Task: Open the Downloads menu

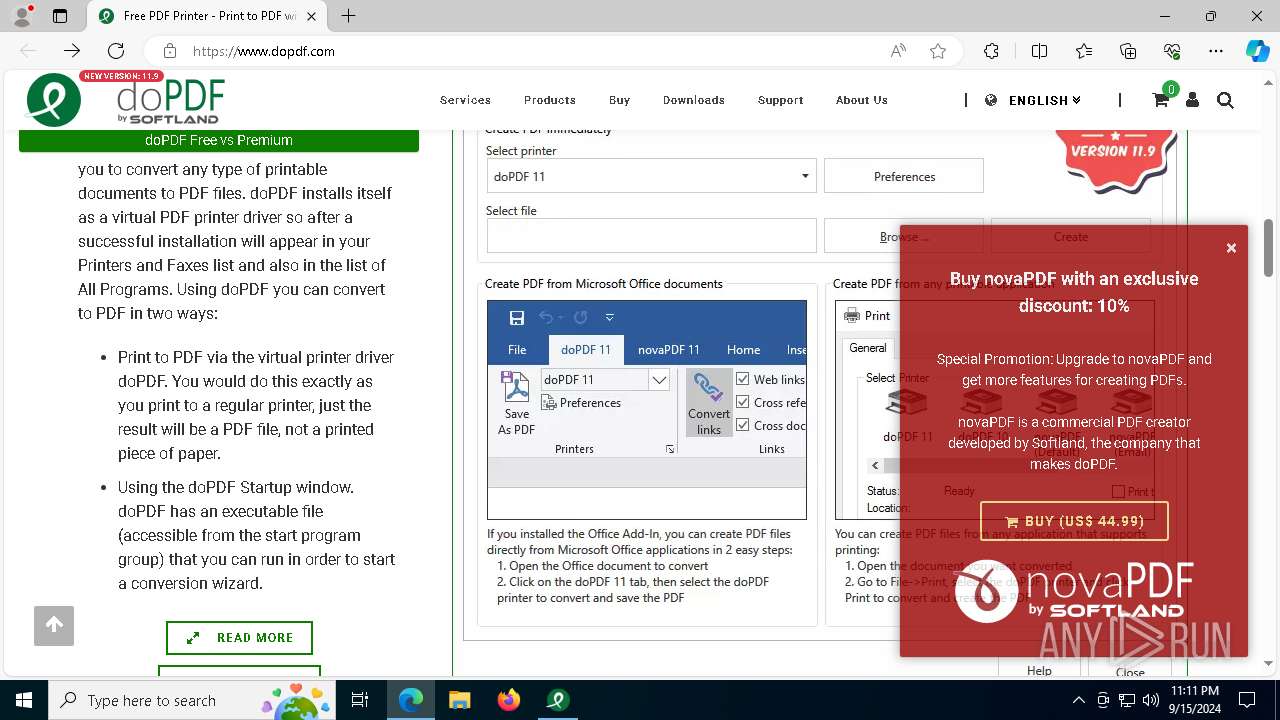Action: (x=693, y=100)
